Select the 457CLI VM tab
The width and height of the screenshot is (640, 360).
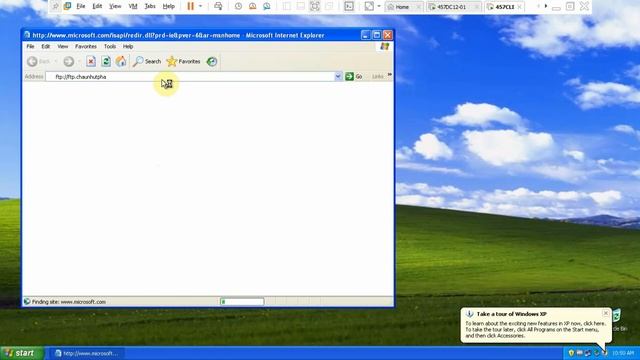(x=505, y=7)
